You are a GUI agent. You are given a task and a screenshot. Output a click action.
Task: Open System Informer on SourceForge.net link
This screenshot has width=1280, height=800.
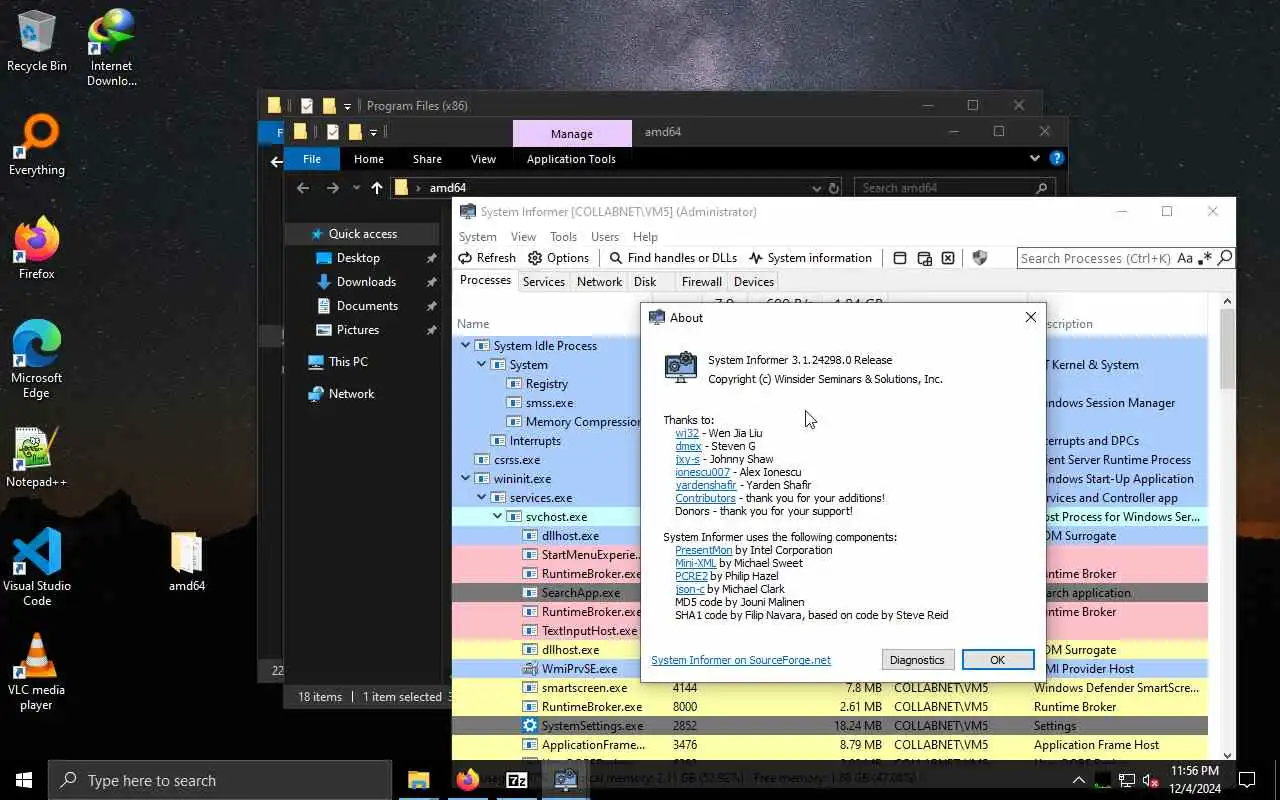(741, 660)
